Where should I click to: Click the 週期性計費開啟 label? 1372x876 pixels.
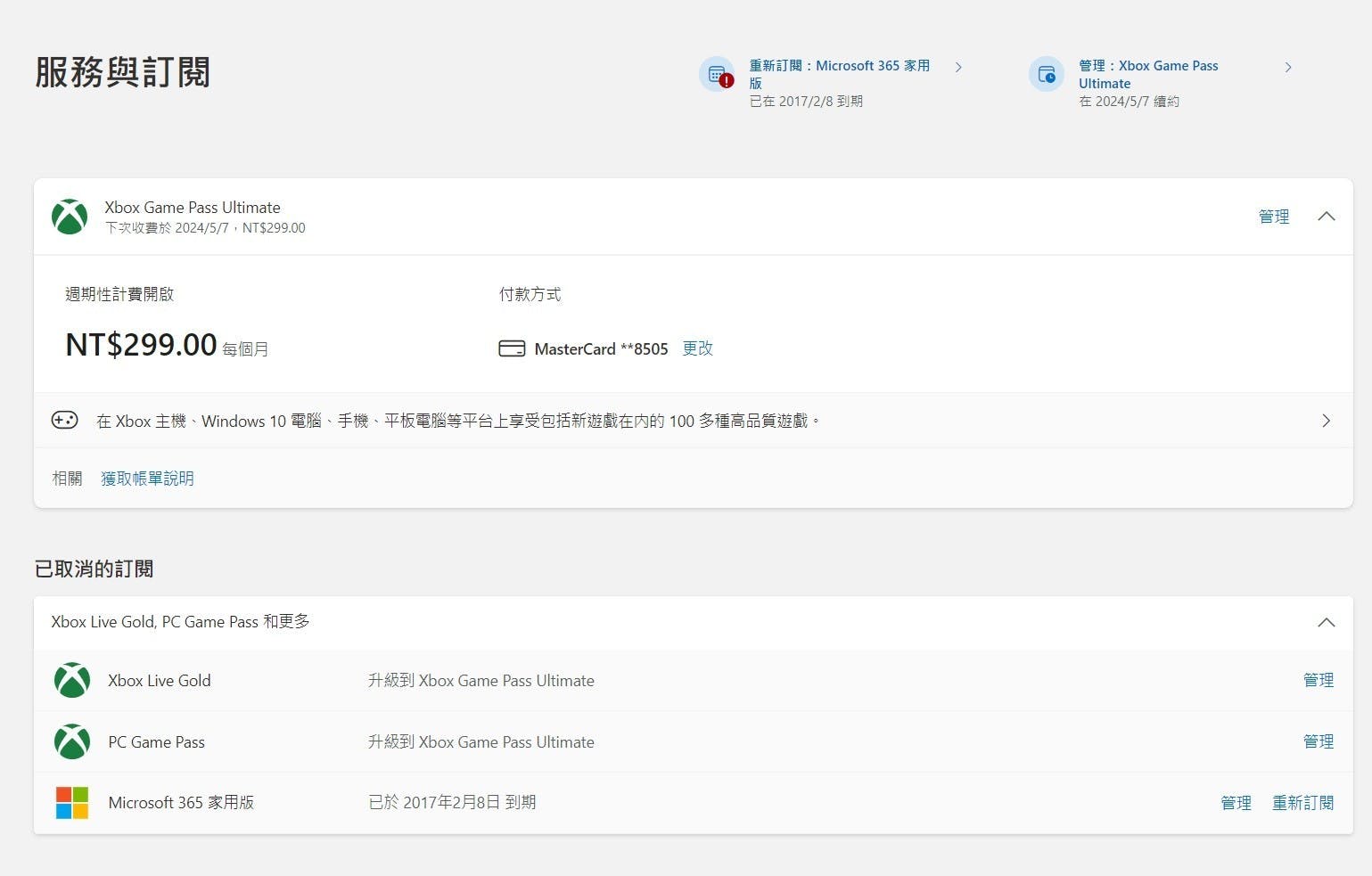tap(119, 294)
